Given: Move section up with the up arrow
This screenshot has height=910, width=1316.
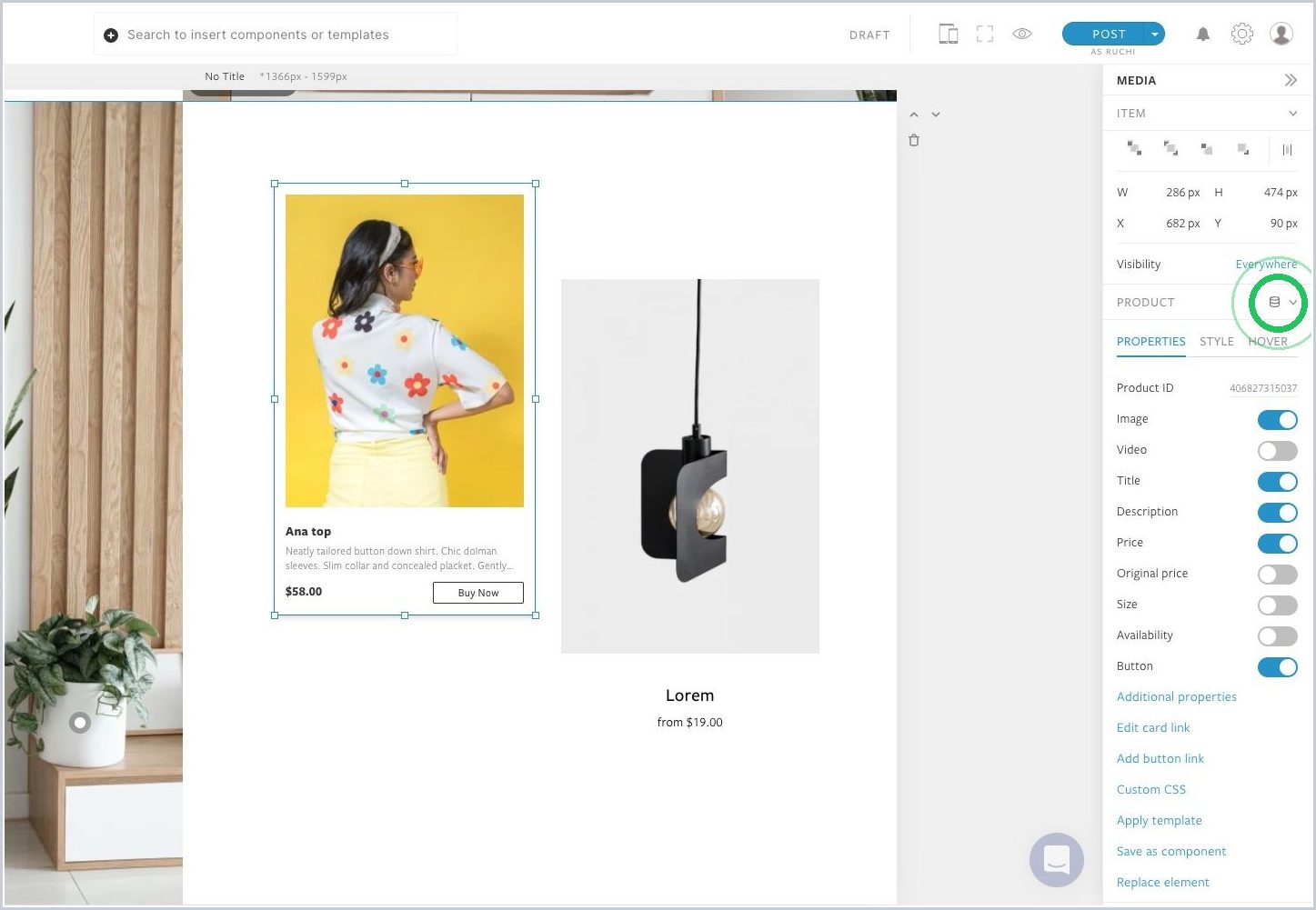Looking at the screenshot, I should [914, 115].
